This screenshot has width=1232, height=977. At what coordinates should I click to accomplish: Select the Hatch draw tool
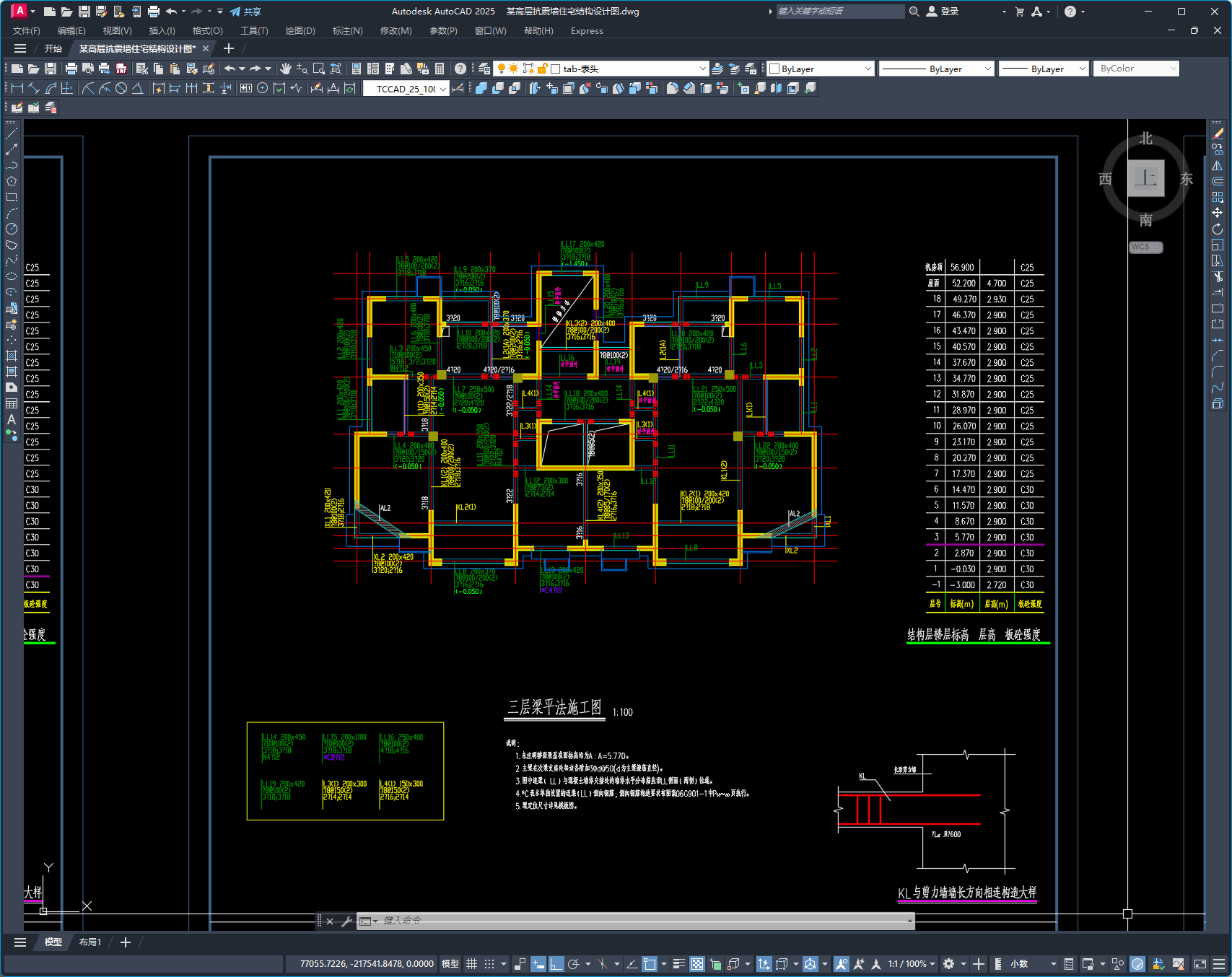click(x=12, y=356)
